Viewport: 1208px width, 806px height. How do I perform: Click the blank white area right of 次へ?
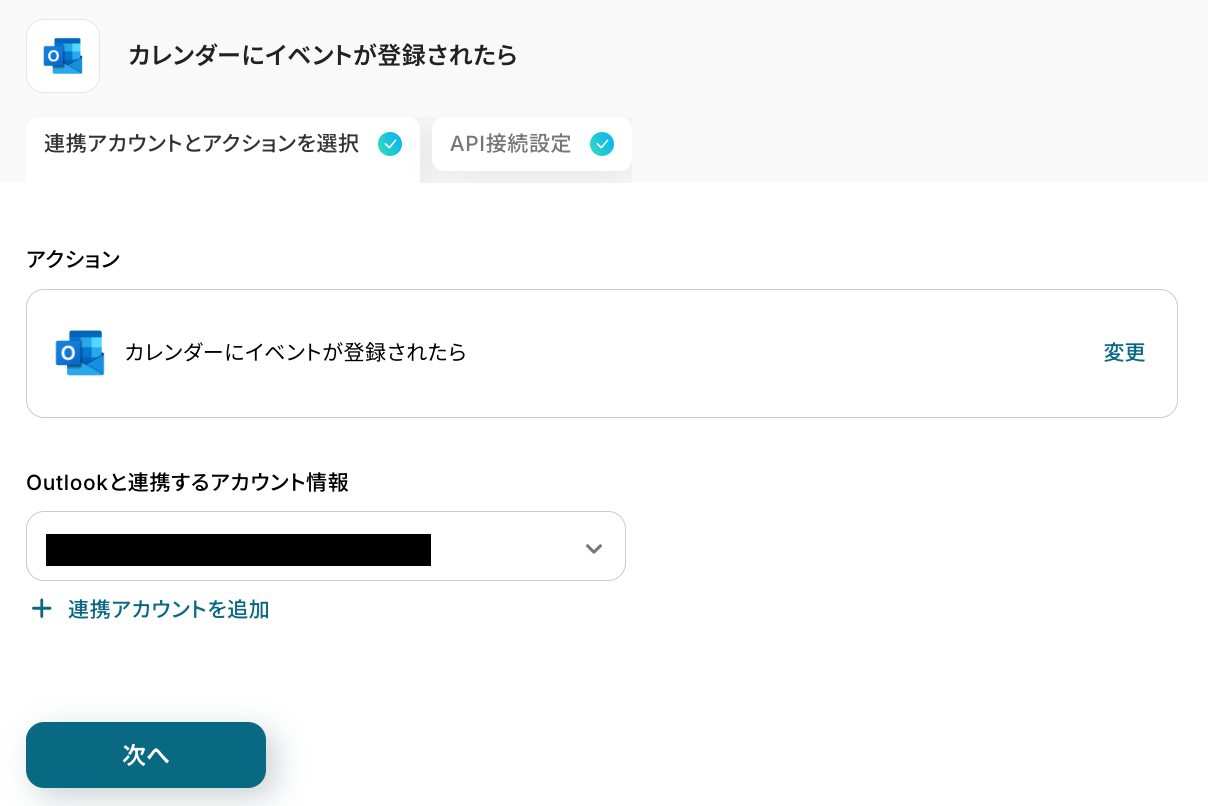(700, 755)
